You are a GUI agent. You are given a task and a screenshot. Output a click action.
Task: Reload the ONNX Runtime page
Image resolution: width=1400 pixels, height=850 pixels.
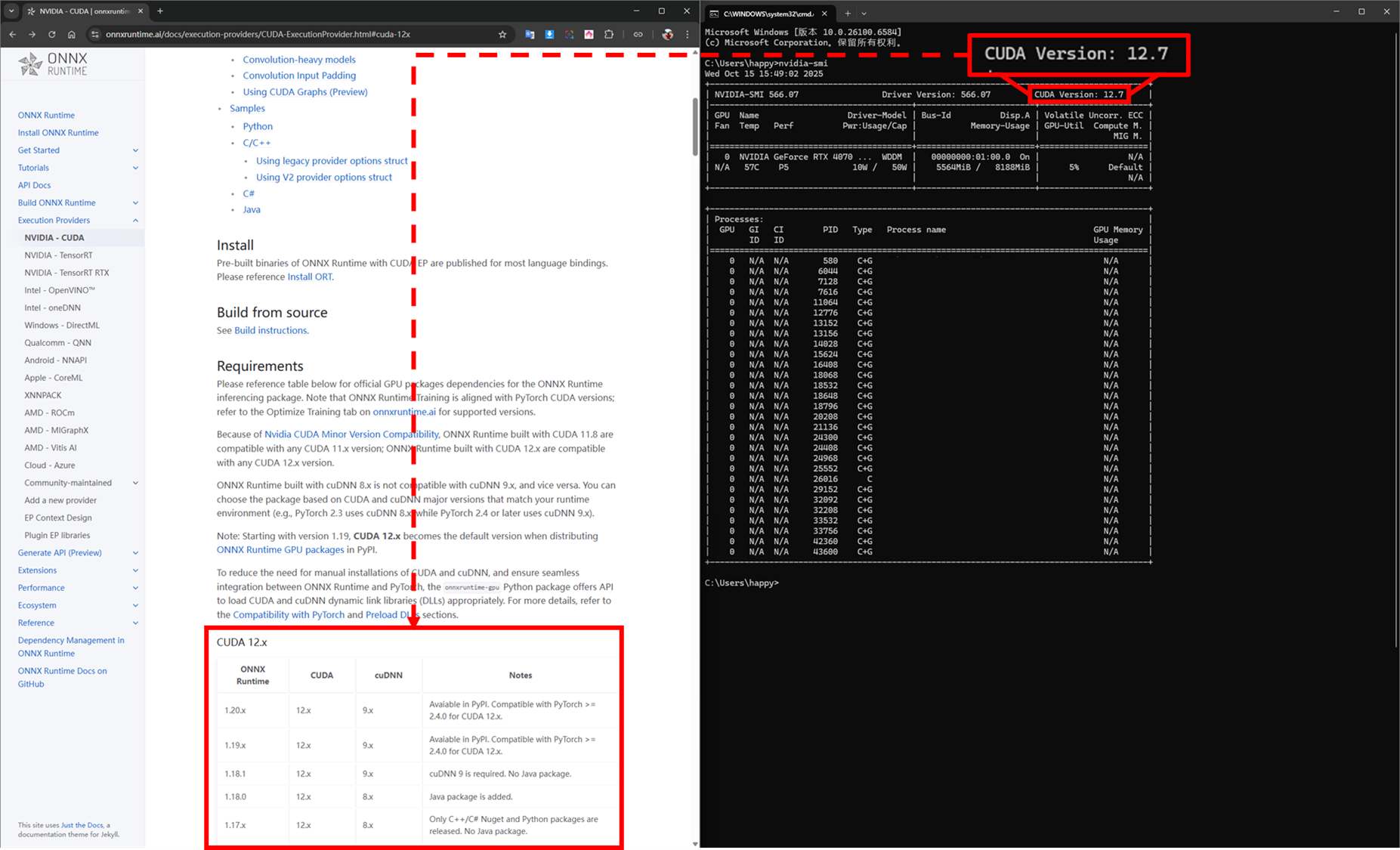pos(51,34)
